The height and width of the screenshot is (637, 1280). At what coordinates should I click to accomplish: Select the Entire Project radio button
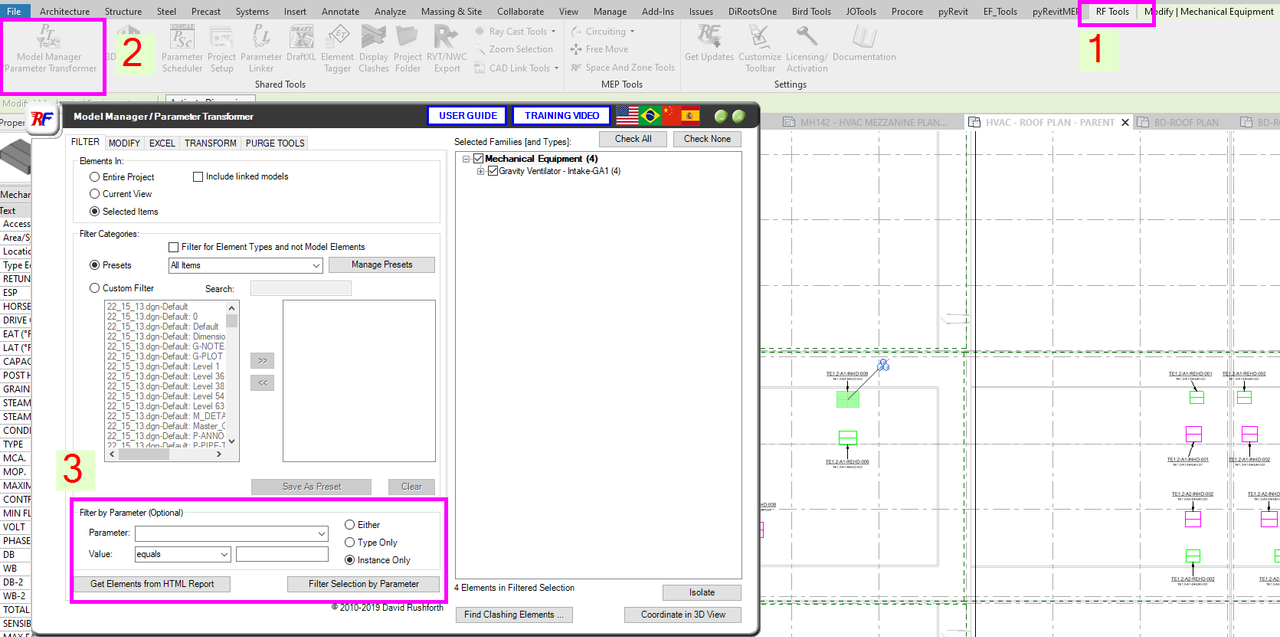pos(95,177)
